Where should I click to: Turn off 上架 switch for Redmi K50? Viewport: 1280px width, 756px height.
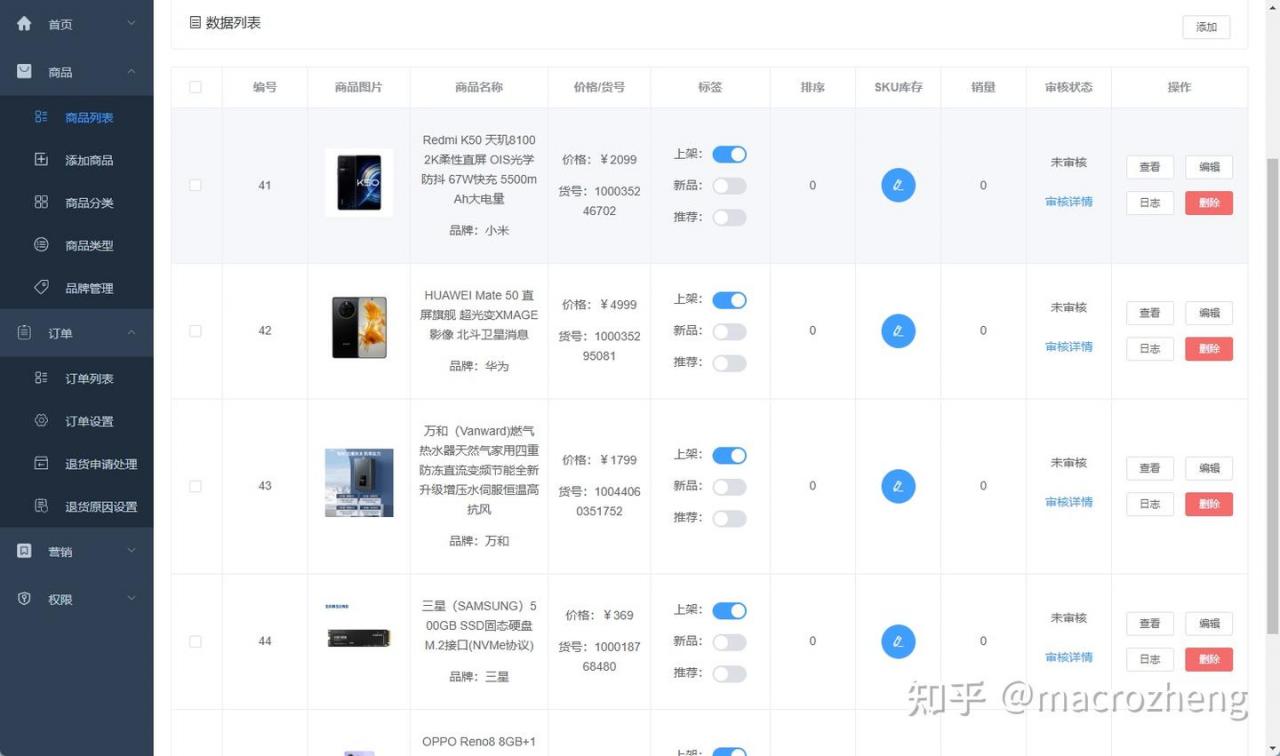coord(729,154)
